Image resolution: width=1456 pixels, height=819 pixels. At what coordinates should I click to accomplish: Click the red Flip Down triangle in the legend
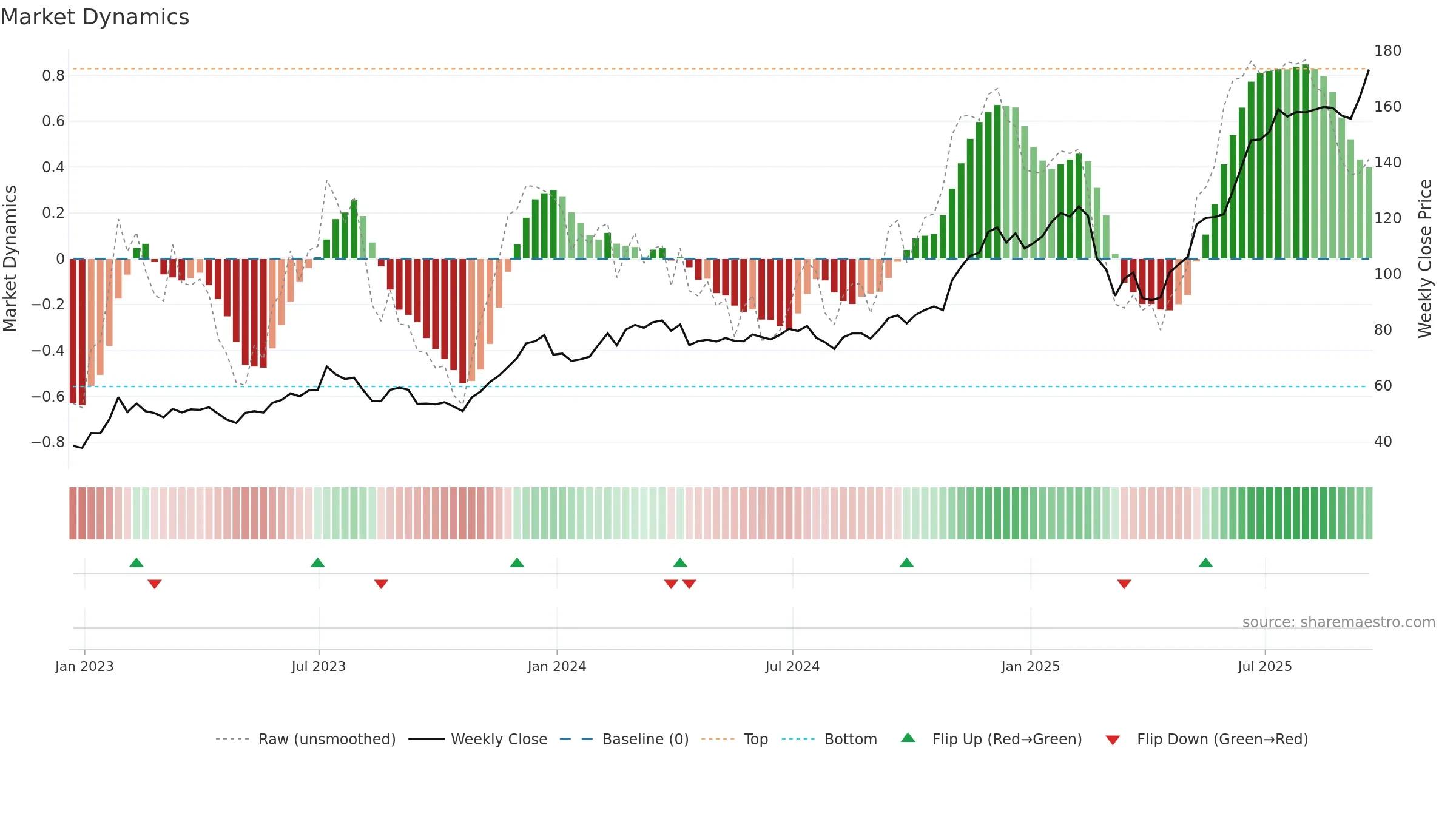1113,740
